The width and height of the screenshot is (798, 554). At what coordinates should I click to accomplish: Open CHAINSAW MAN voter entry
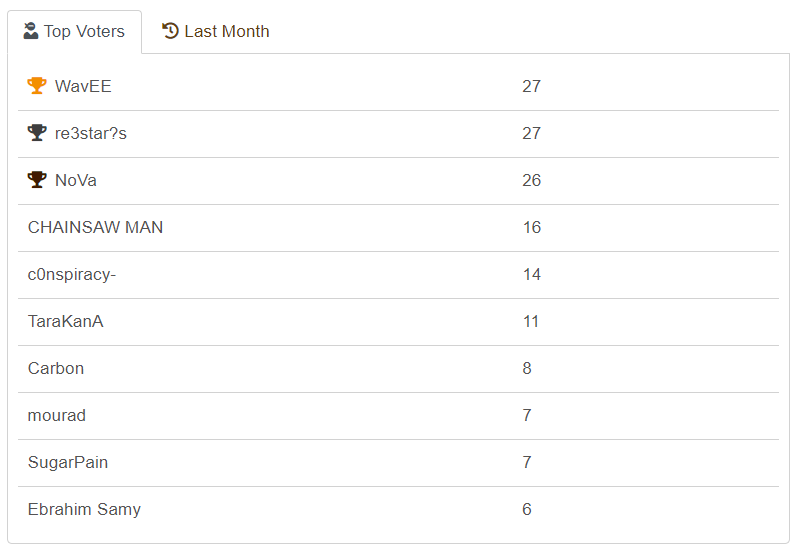point(95,227)
